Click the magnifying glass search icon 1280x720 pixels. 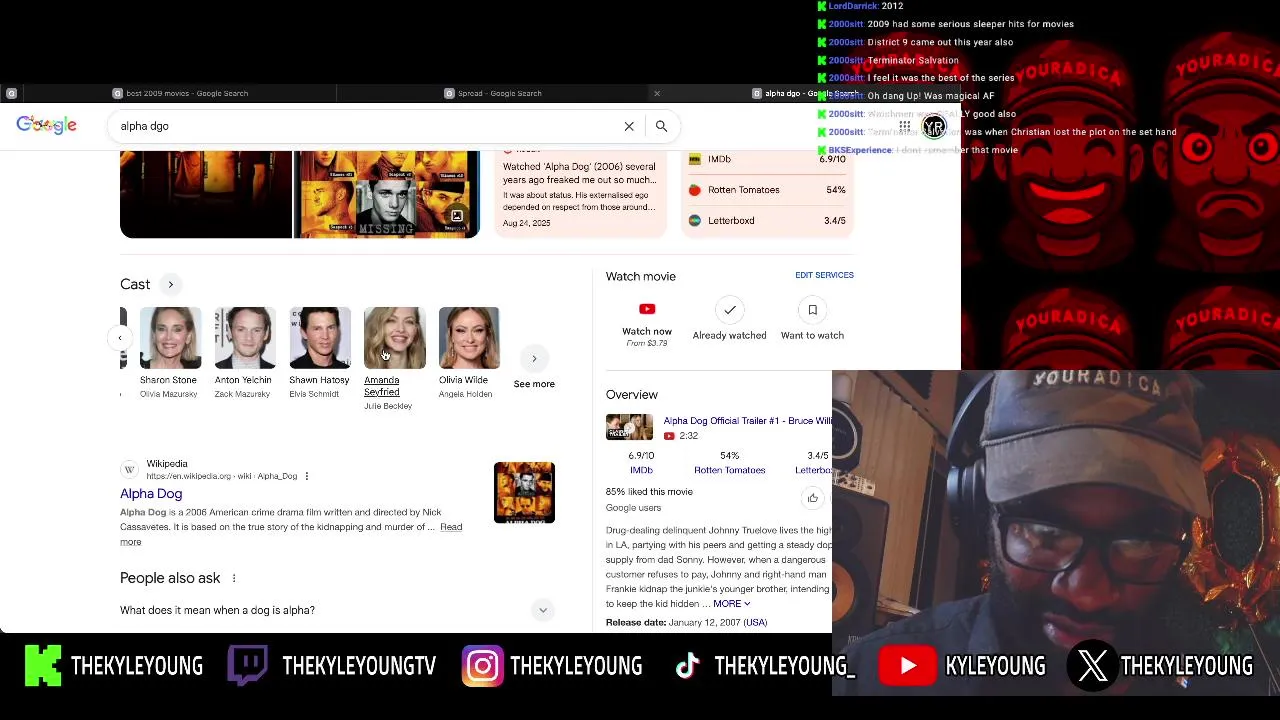point(661,126)
